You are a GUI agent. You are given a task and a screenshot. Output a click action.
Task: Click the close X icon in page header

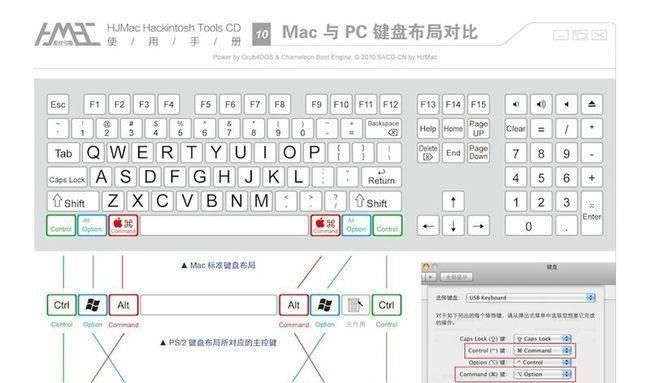tap(599, 35)
